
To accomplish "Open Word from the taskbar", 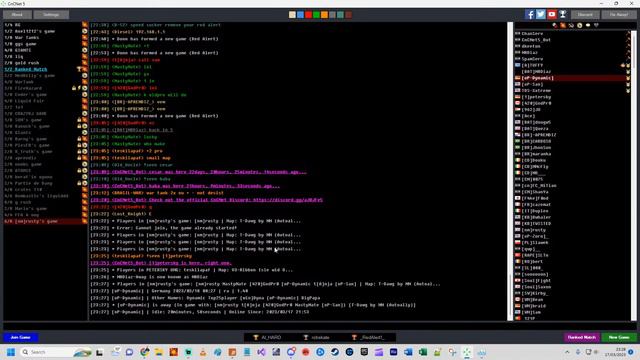I will pyautogui.click(x=408, y=352).
